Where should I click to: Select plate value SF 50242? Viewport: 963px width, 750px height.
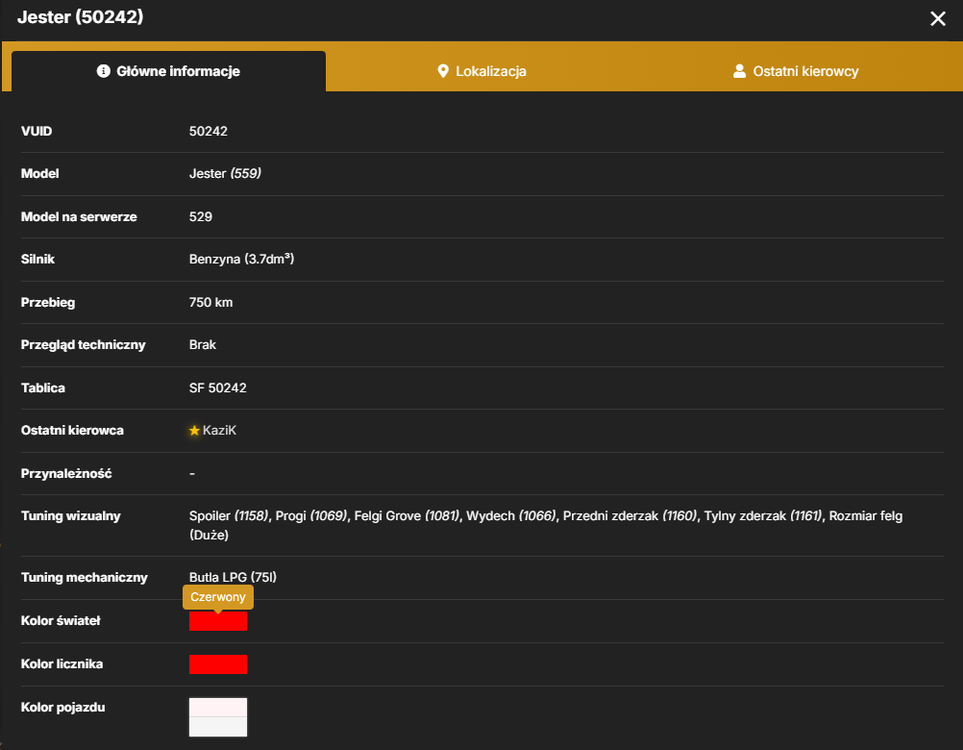pos(217,388)
